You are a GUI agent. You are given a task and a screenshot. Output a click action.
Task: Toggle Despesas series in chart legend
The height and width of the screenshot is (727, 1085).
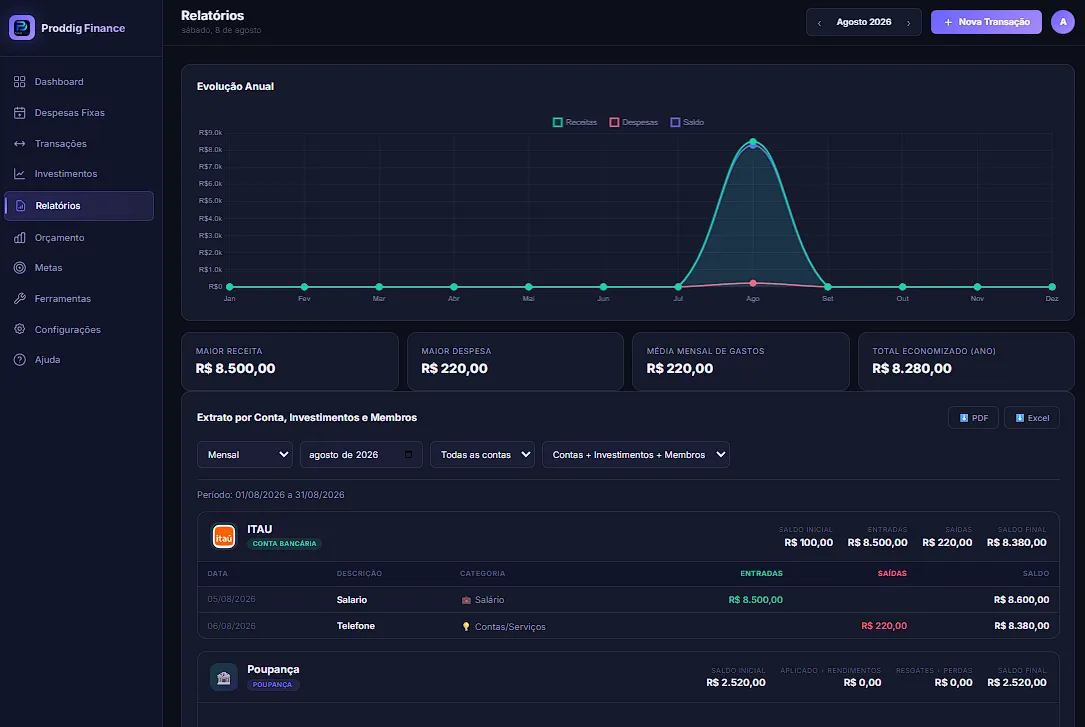click(633, 122)
